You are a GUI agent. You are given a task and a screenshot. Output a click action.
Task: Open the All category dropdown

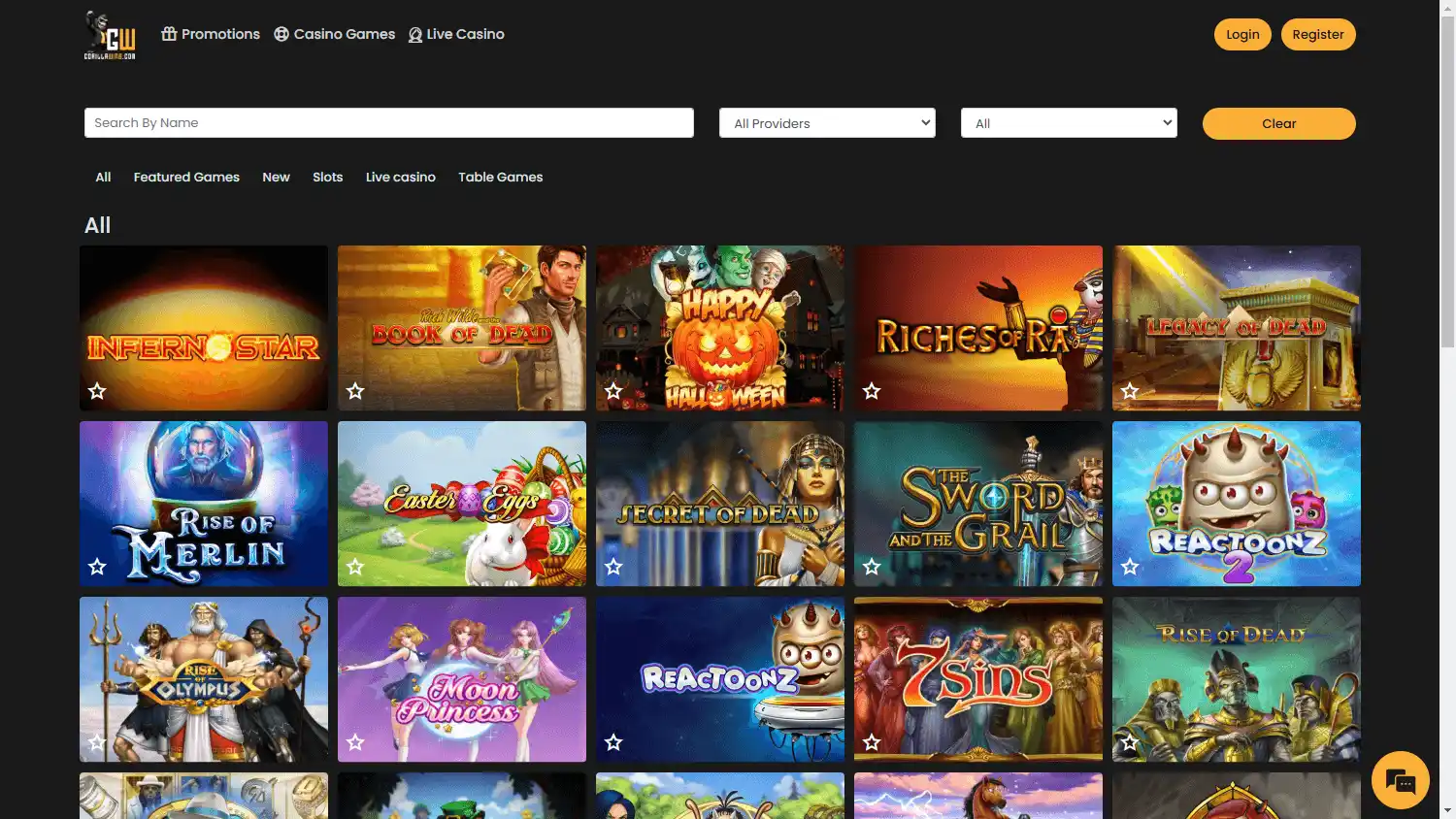pyautogui.click(x=1069, y=123)
